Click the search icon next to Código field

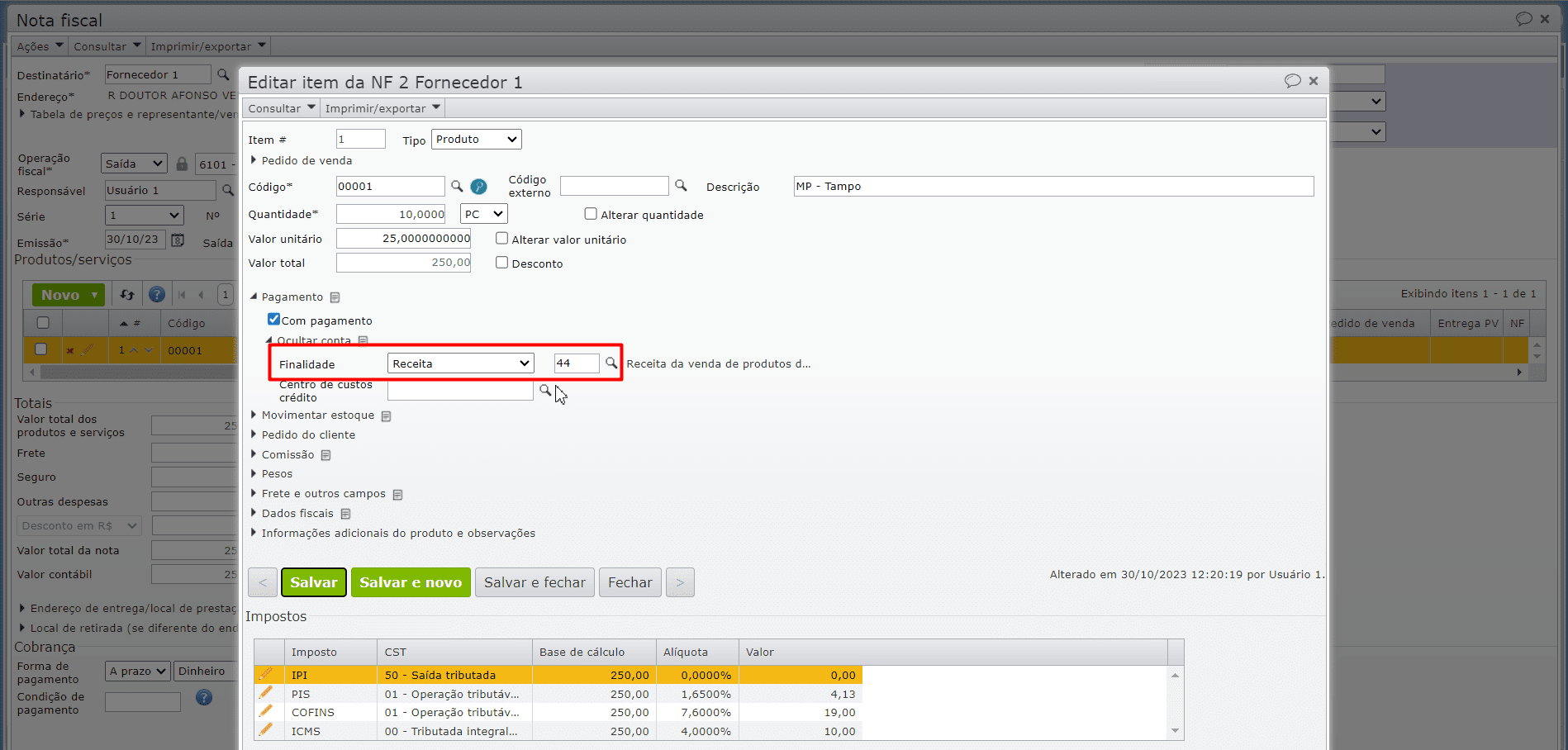click(457, 186)
